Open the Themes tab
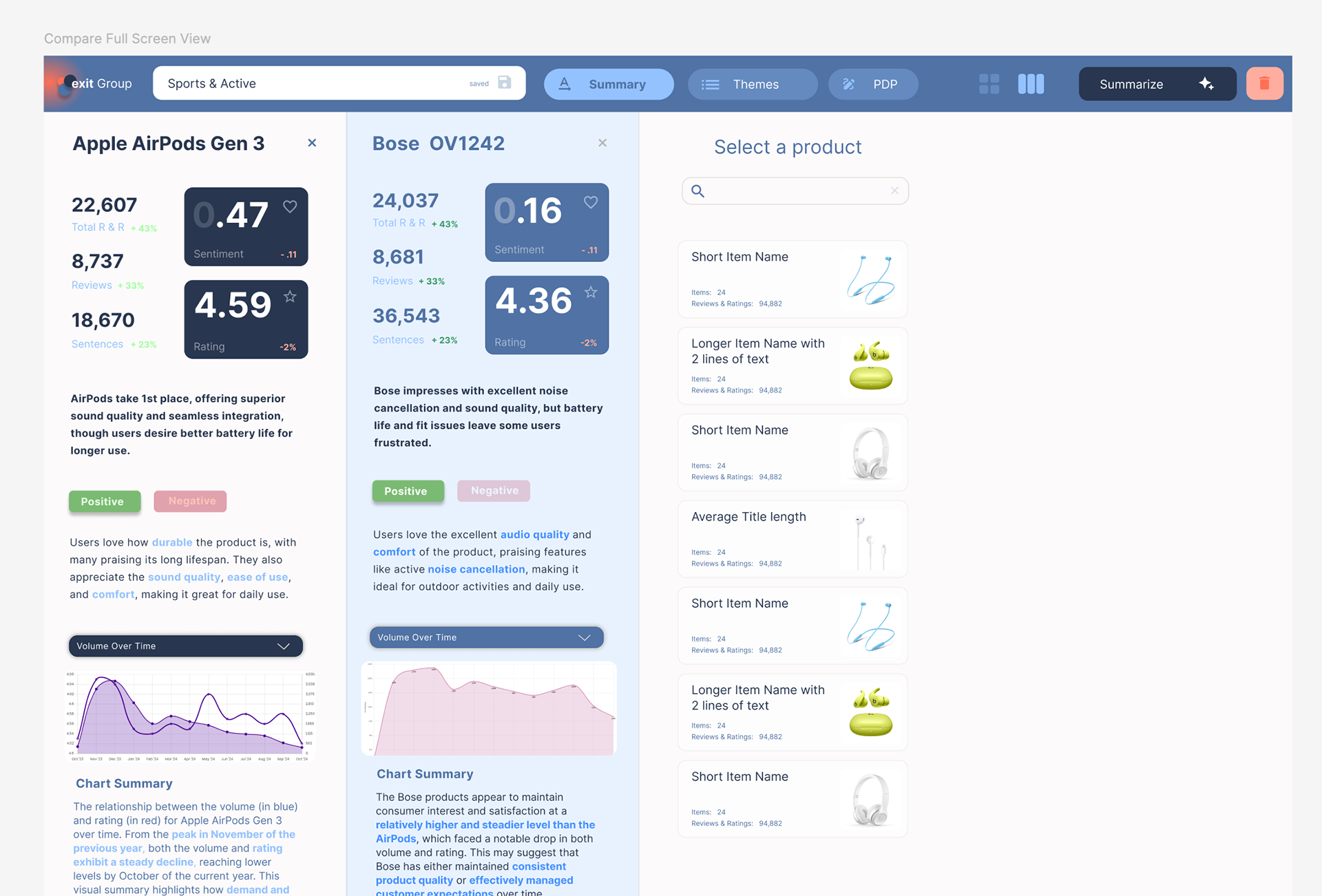1322x896 pixels. click(753, 84)
